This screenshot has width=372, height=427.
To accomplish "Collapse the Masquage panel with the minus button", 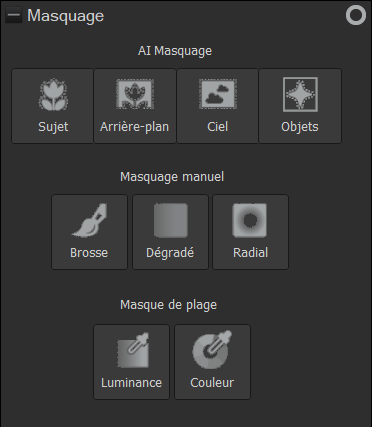I will [x=14, y=15].
